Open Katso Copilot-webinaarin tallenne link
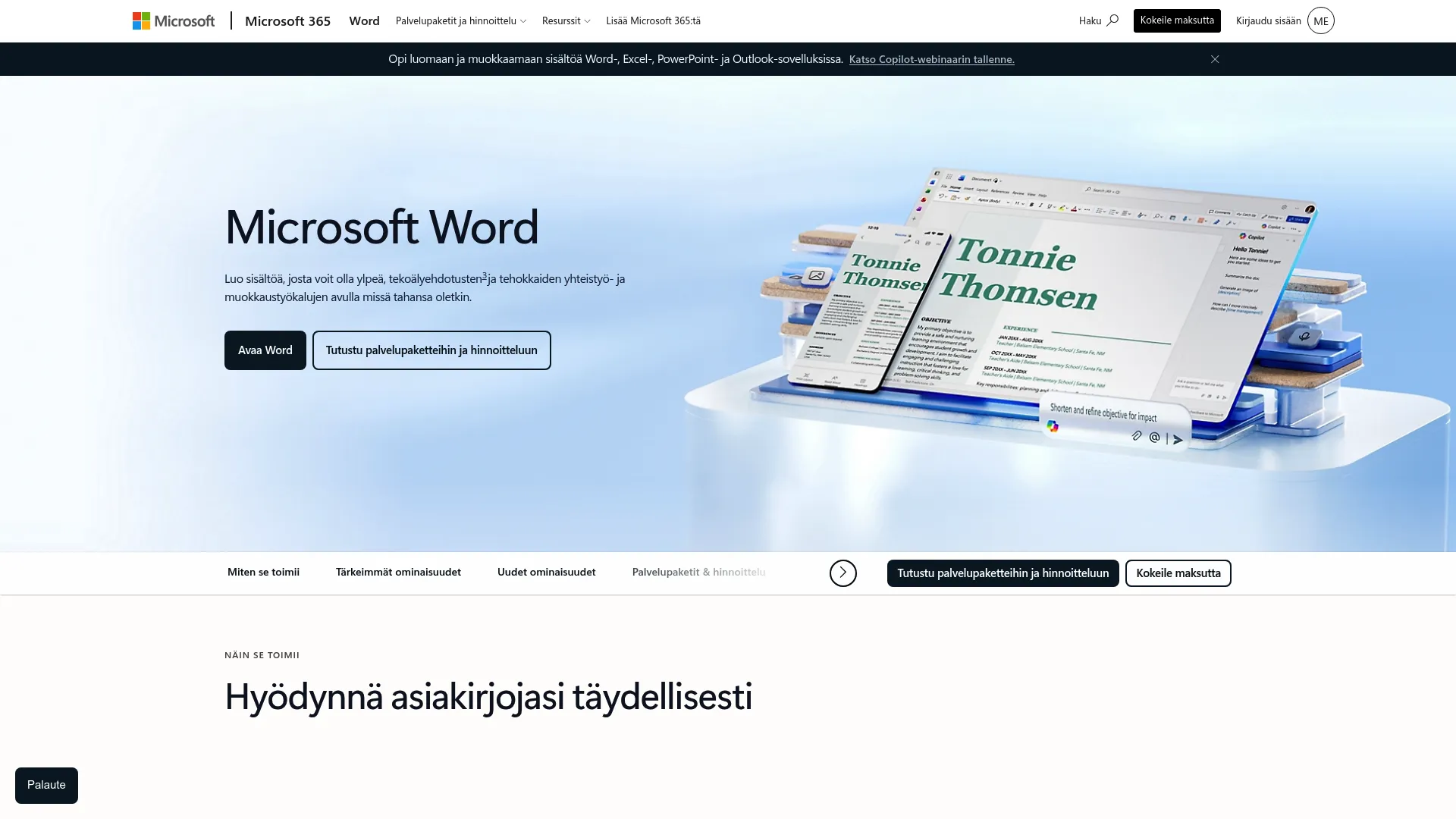 point(932,59)
